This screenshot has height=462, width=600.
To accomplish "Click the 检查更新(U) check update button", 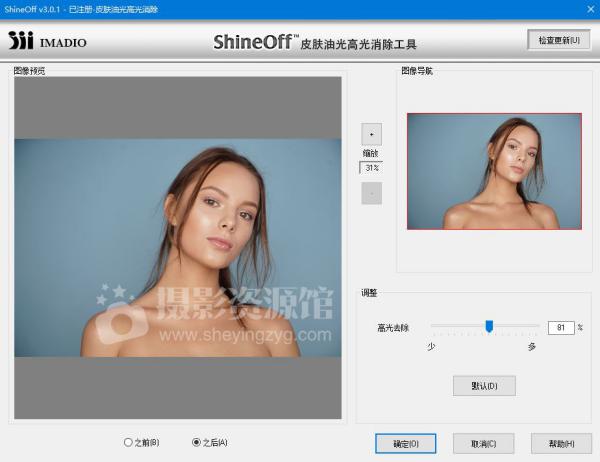I will (558, 40).
